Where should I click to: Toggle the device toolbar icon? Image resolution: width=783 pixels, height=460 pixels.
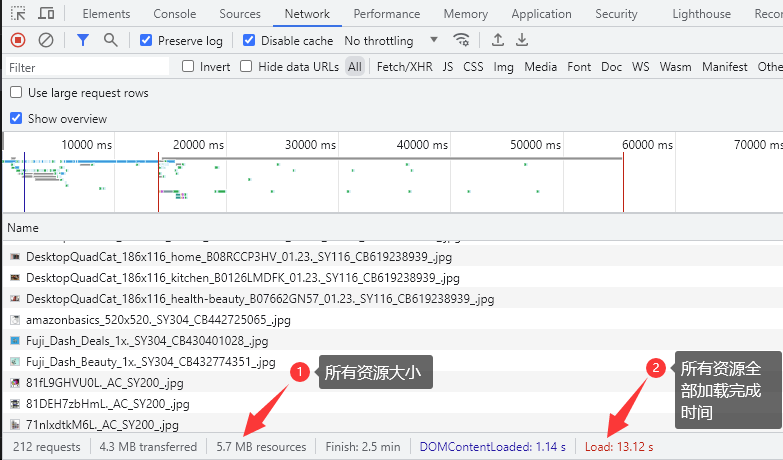pos(46,14)
